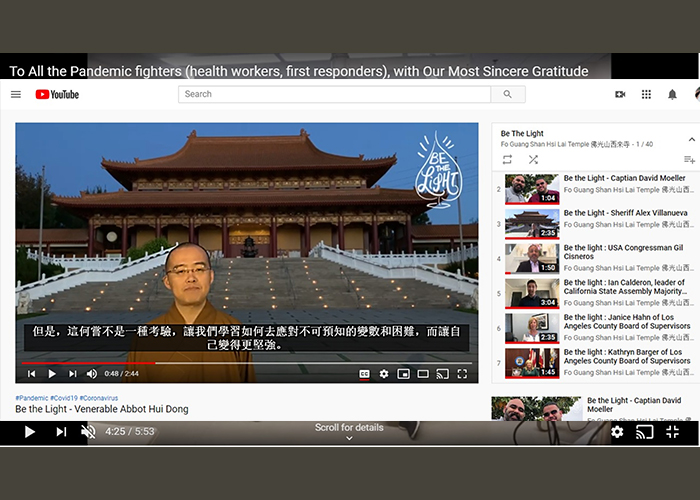Image resolution: width=700 pixels, height=500 pixels.
Task: Click the outer video title To All the Pandemic fighters
Action: [299, 71]
